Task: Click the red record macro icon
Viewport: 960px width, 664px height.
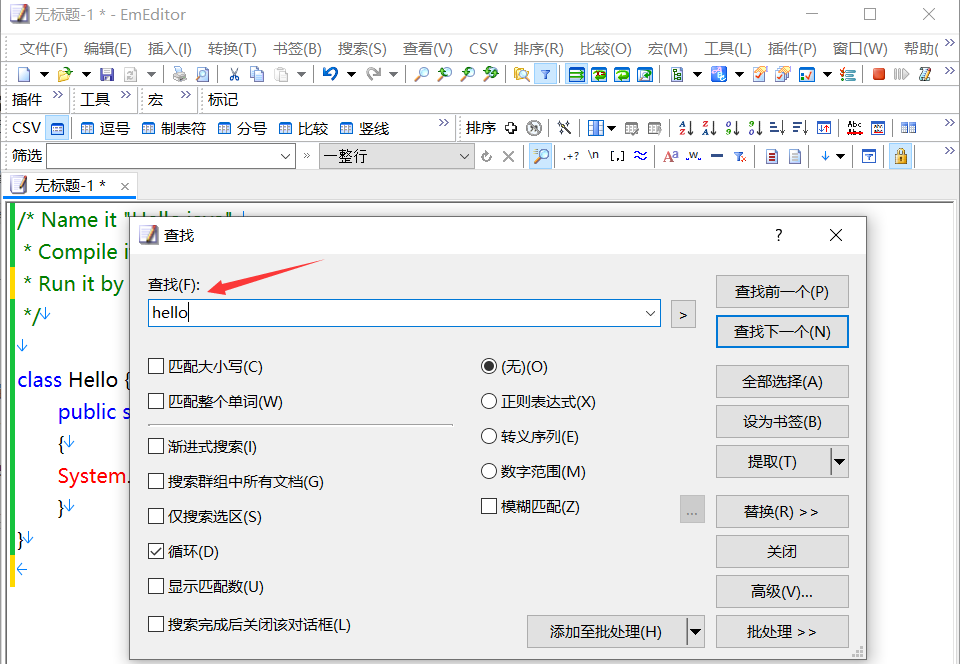Action: coord(878,74)
